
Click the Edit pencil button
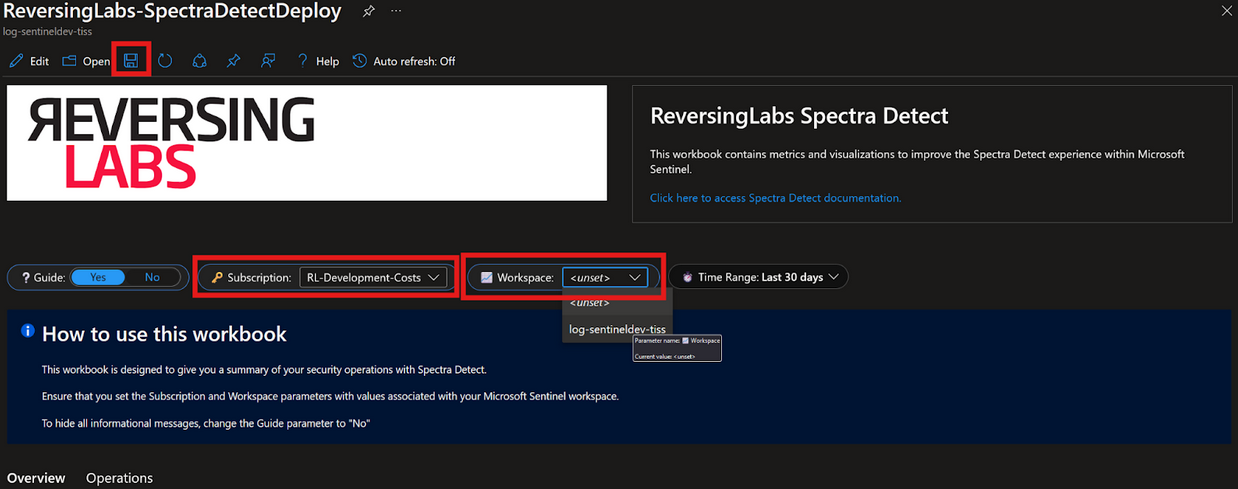[29, 61]
